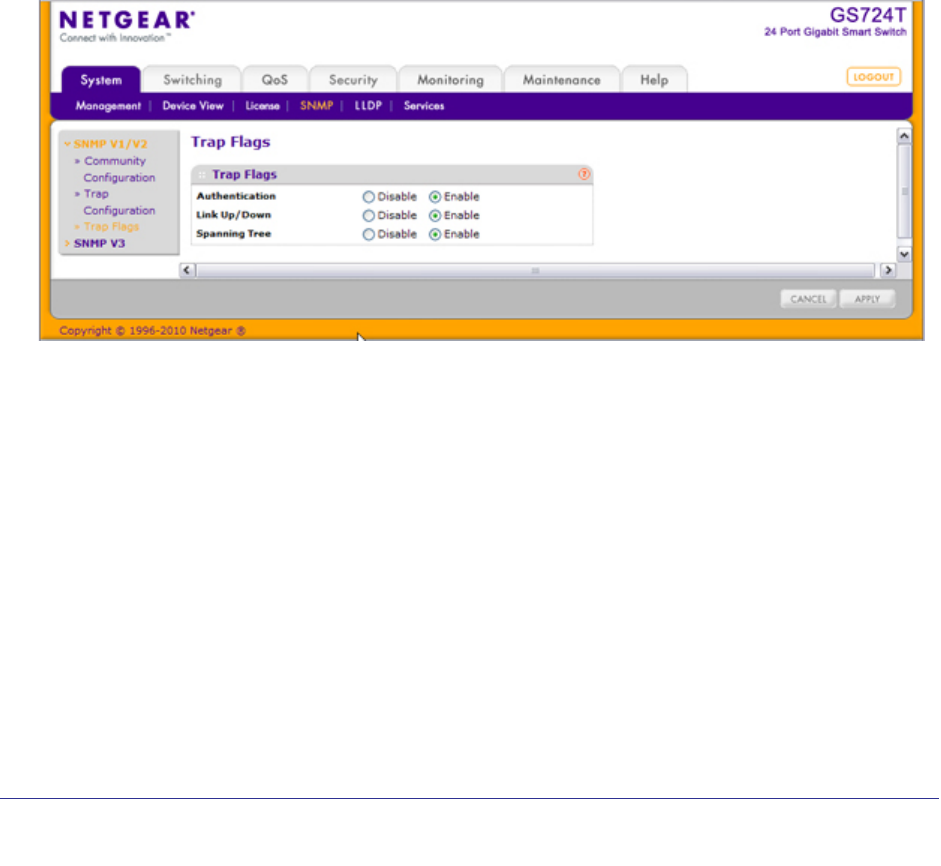Go to the Services submenu
Screen dimensions: 941x866
pos(424,106)
